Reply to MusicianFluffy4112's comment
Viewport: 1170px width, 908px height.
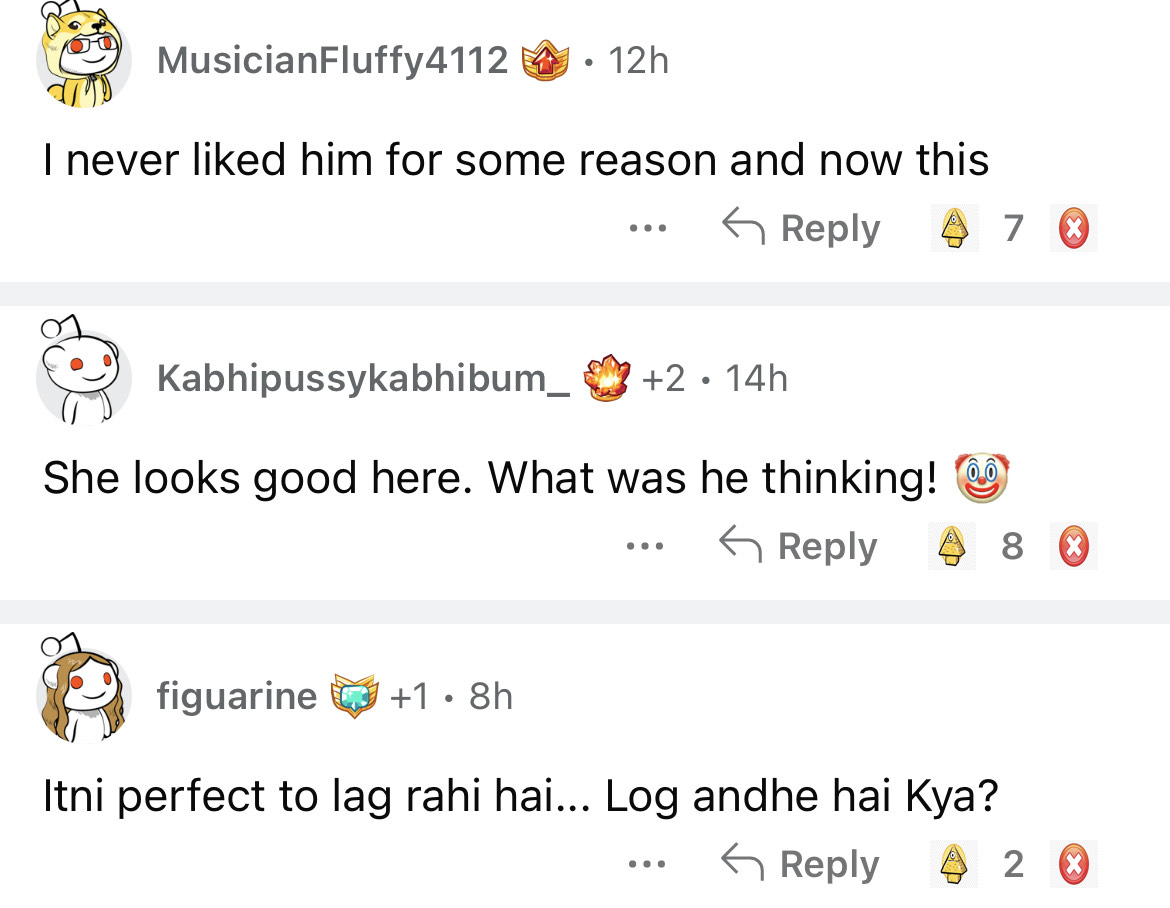802,229
